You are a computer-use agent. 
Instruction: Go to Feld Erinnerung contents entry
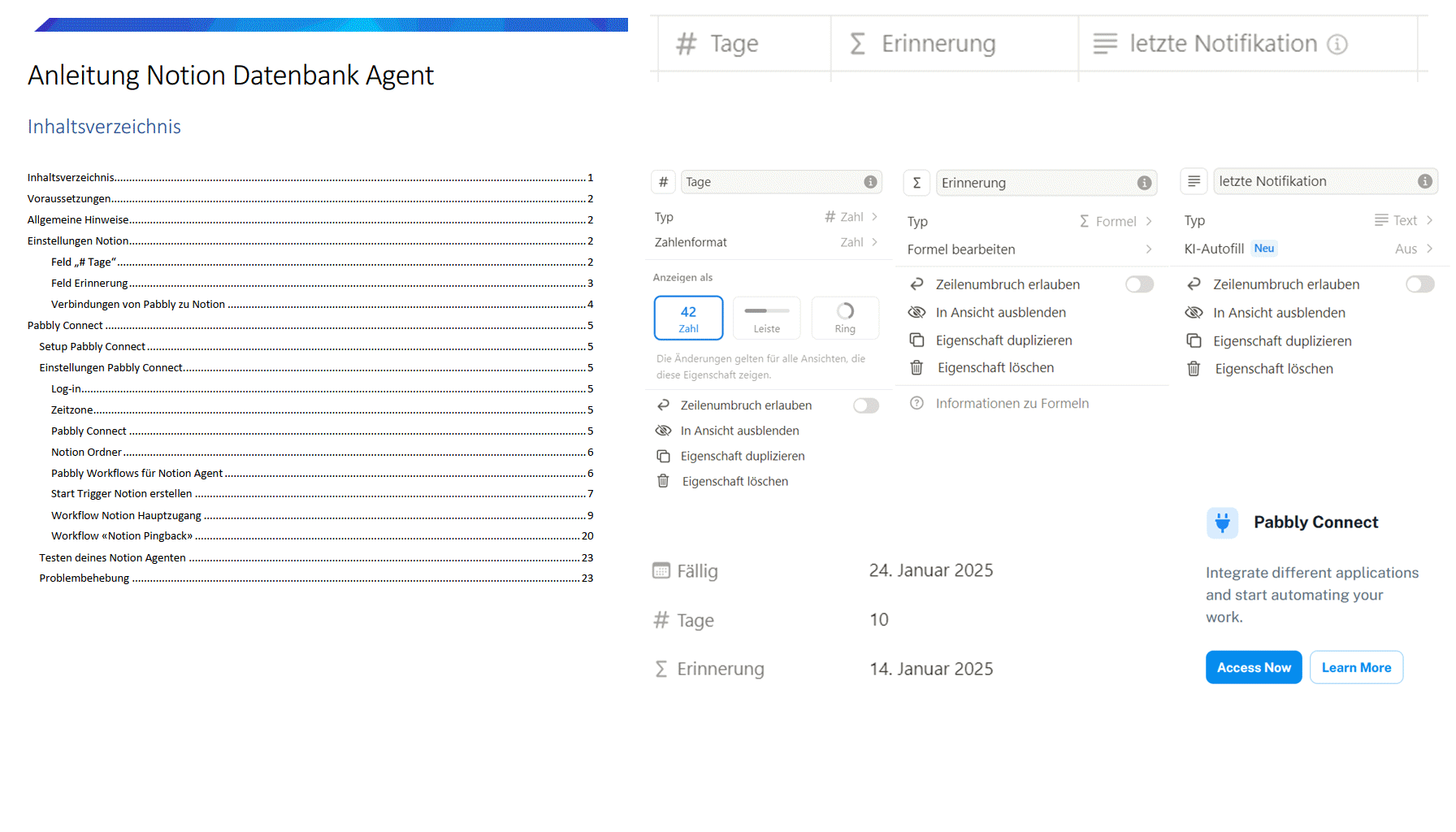pos(322,284)
